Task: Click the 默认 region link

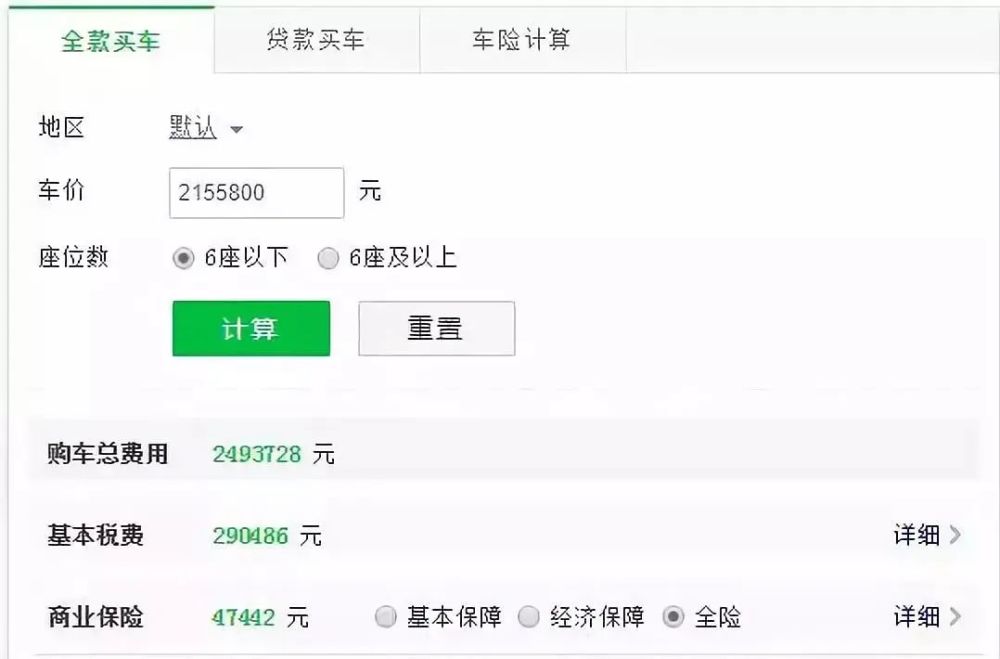Action: (x=193, y=127)
